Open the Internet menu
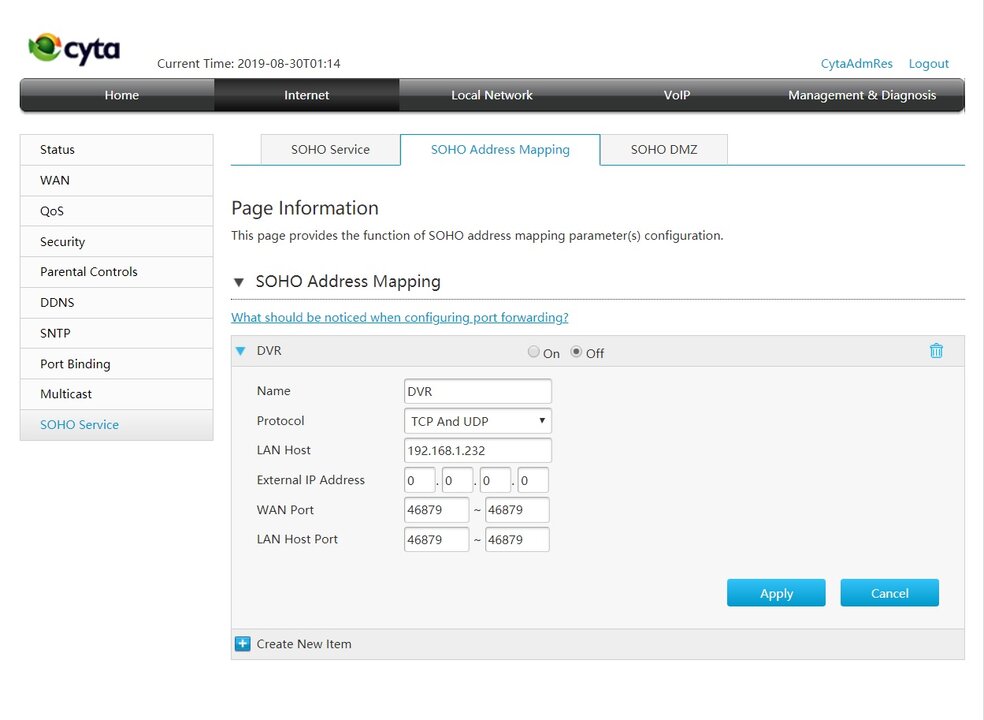Viewport: 984px width, 720px height. tap(306, 95)
